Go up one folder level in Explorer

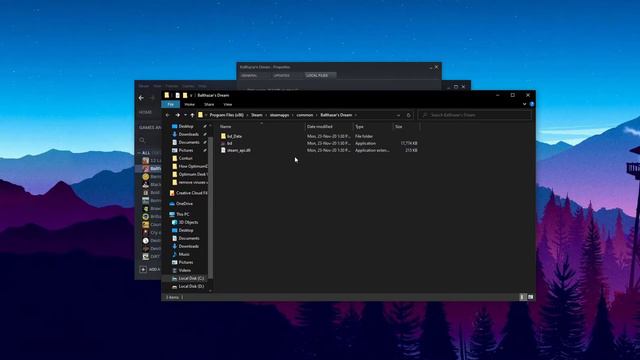192,115
